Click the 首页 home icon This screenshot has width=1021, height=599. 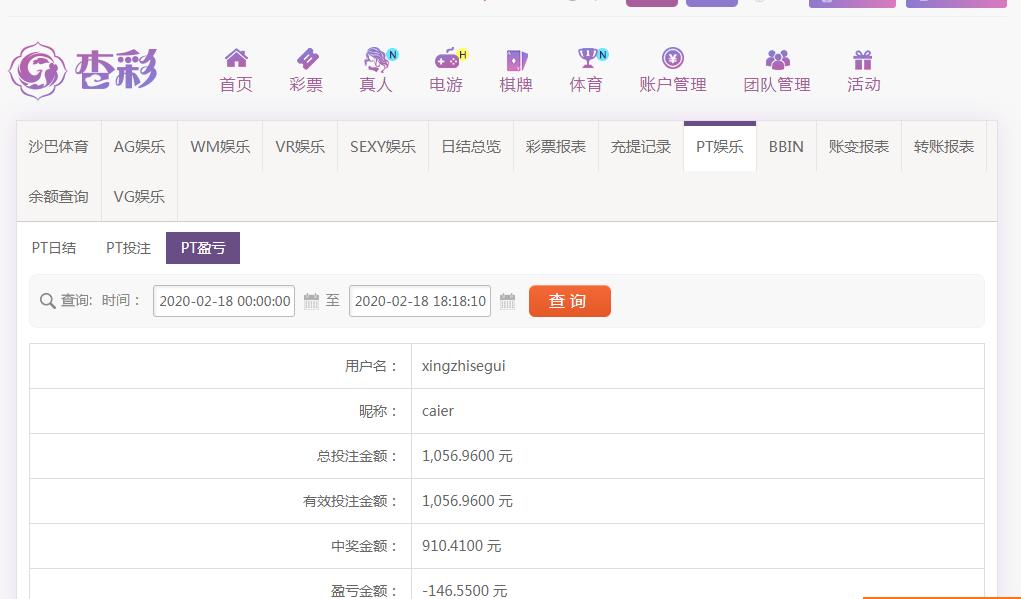(236, 59)
